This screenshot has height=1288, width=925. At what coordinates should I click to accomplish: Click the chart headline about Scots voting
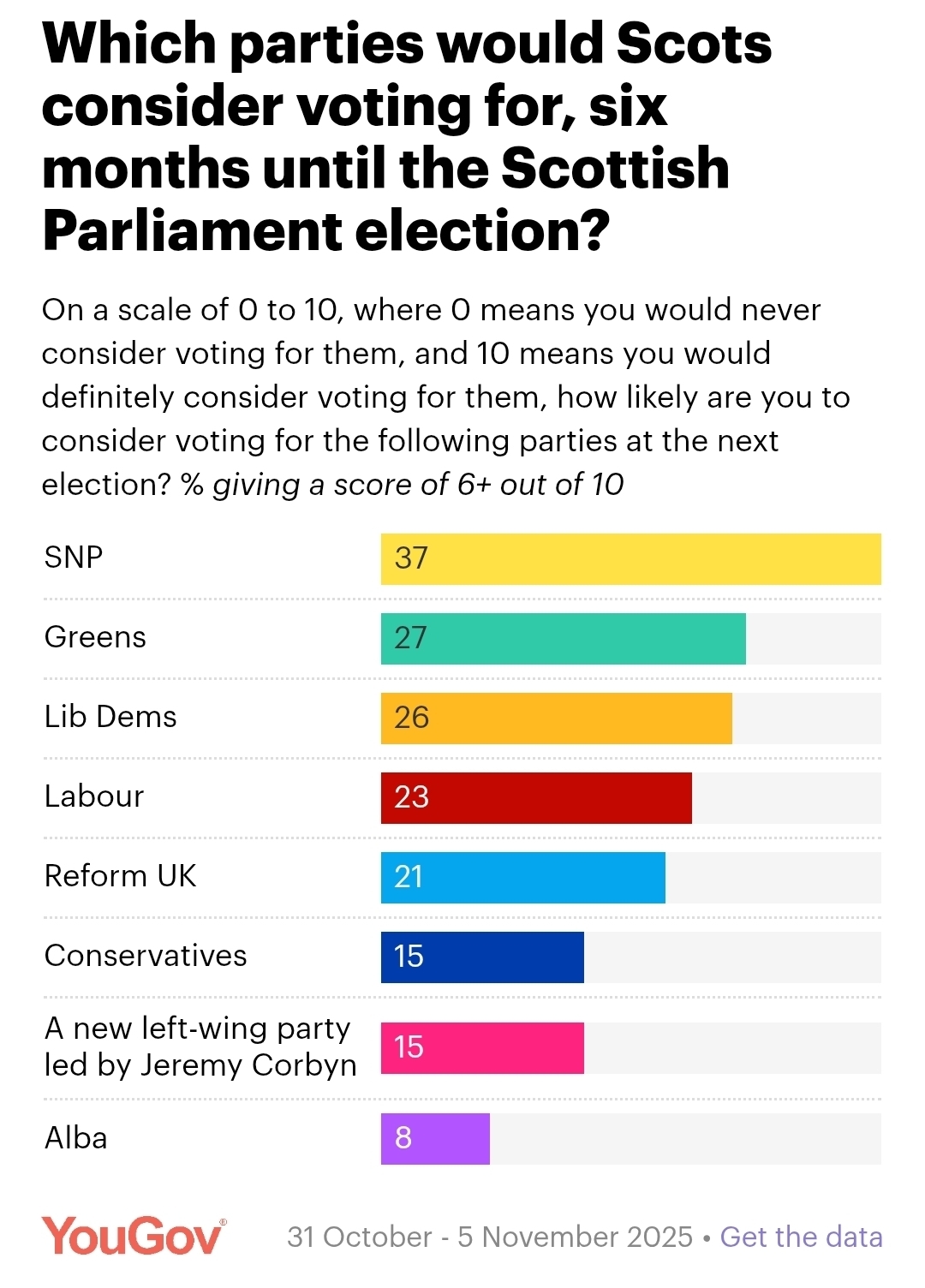pyautogui.click(x=407, y=137)
